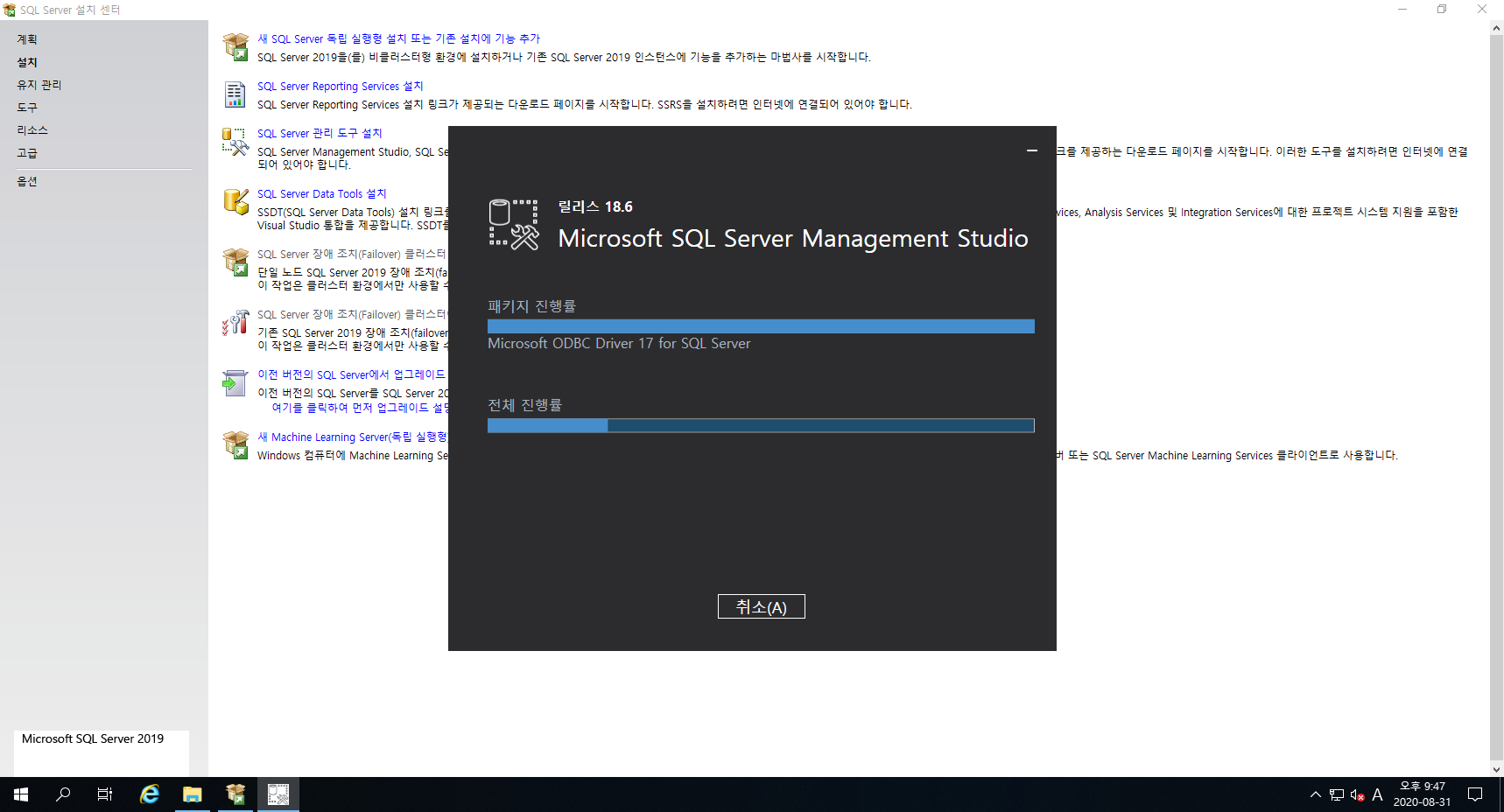1504x812 pixels.
Task: Open the Windows Start menu
Action: [x=21, y=794]
